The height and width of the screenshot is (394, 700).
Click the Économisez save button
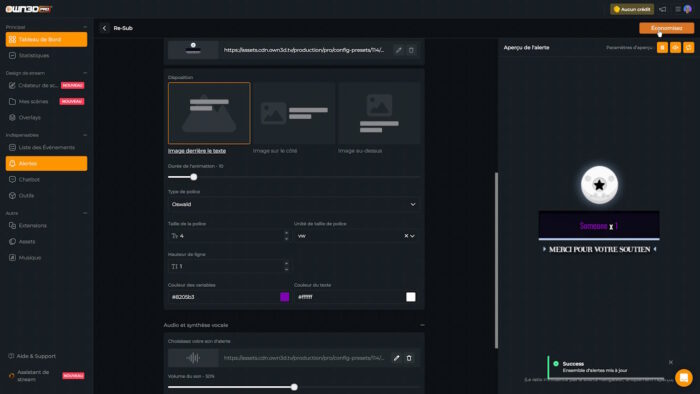tap(667, 28)
